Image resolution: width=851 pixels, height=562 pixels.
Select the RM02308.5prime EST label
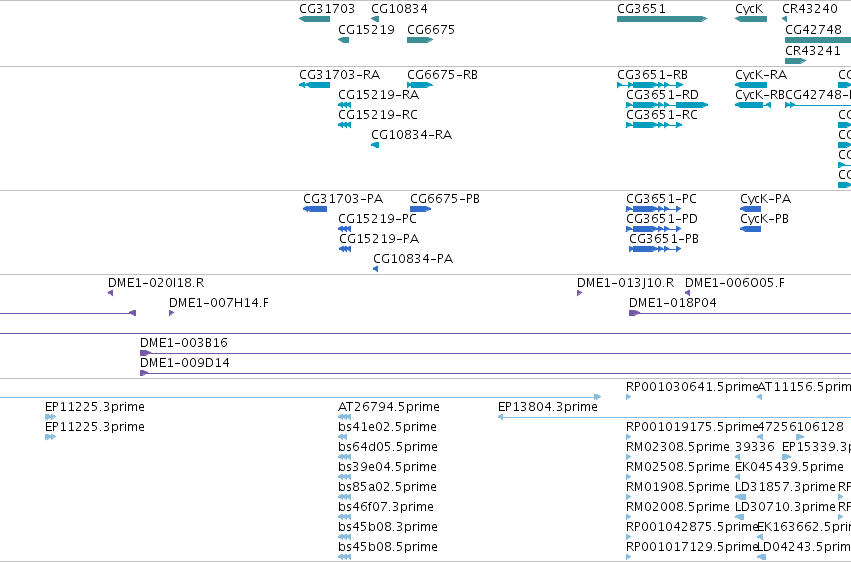pos(678,448)
